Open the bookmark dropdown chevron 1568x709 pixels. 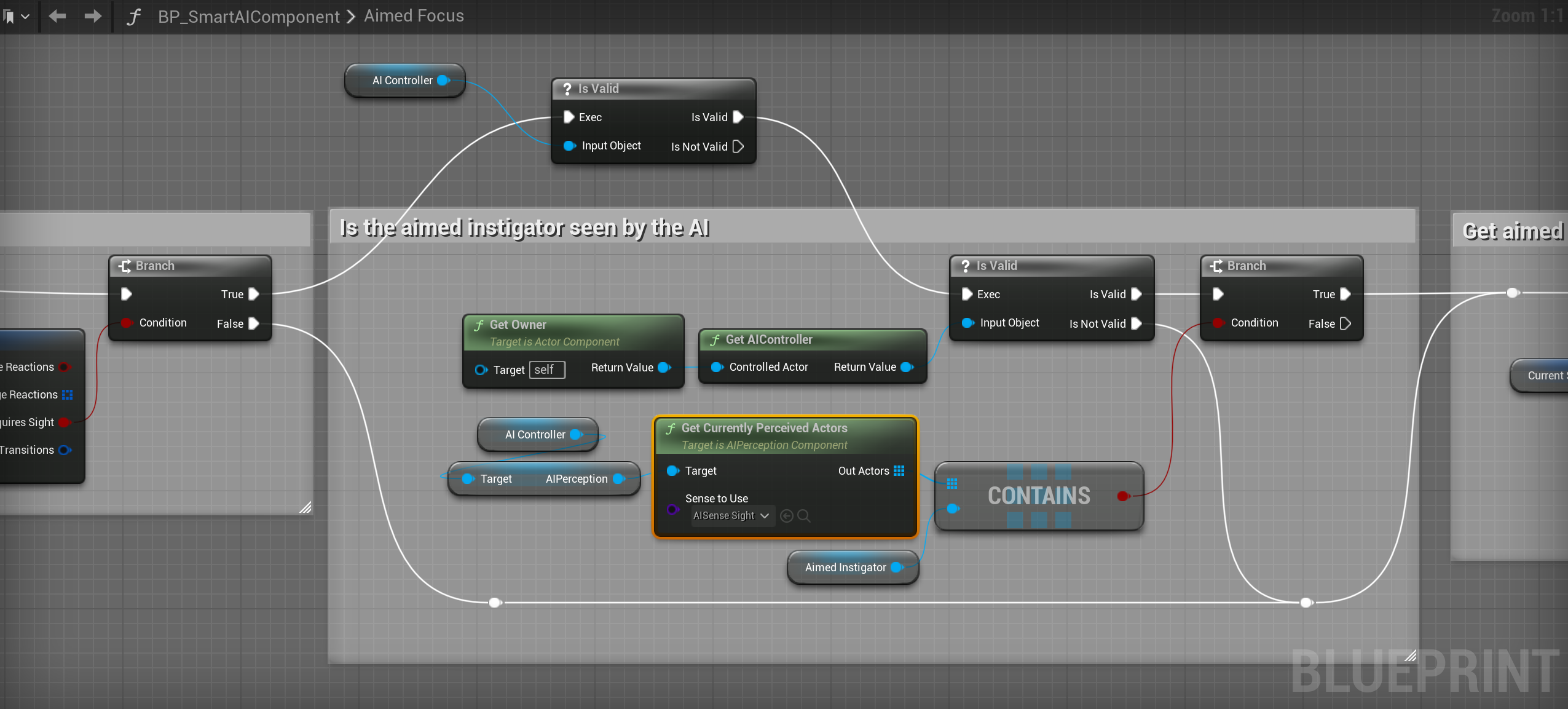[x=26, y=16]
